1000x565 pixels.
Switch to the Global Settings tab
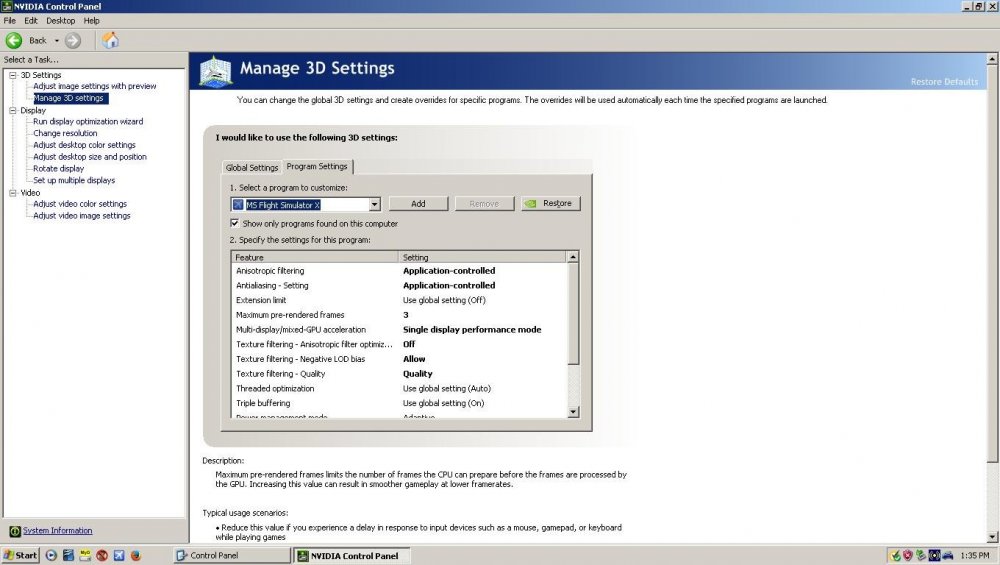252,168
